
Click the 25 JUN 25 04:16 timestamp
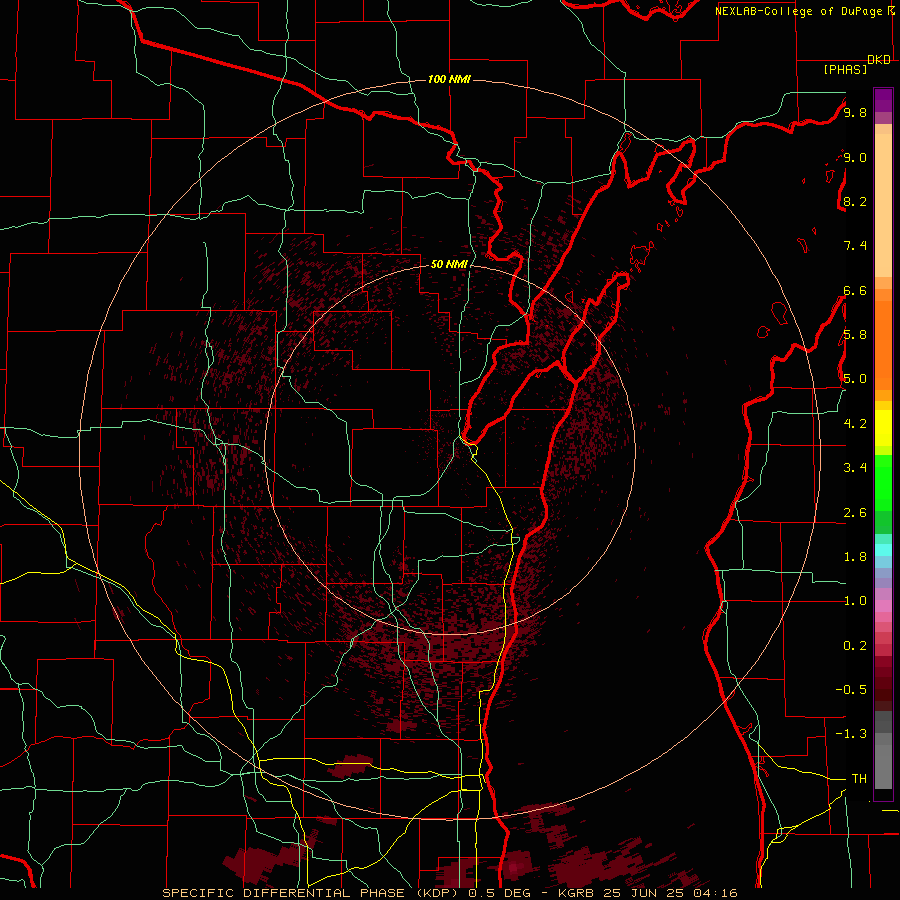click(670, 893)
